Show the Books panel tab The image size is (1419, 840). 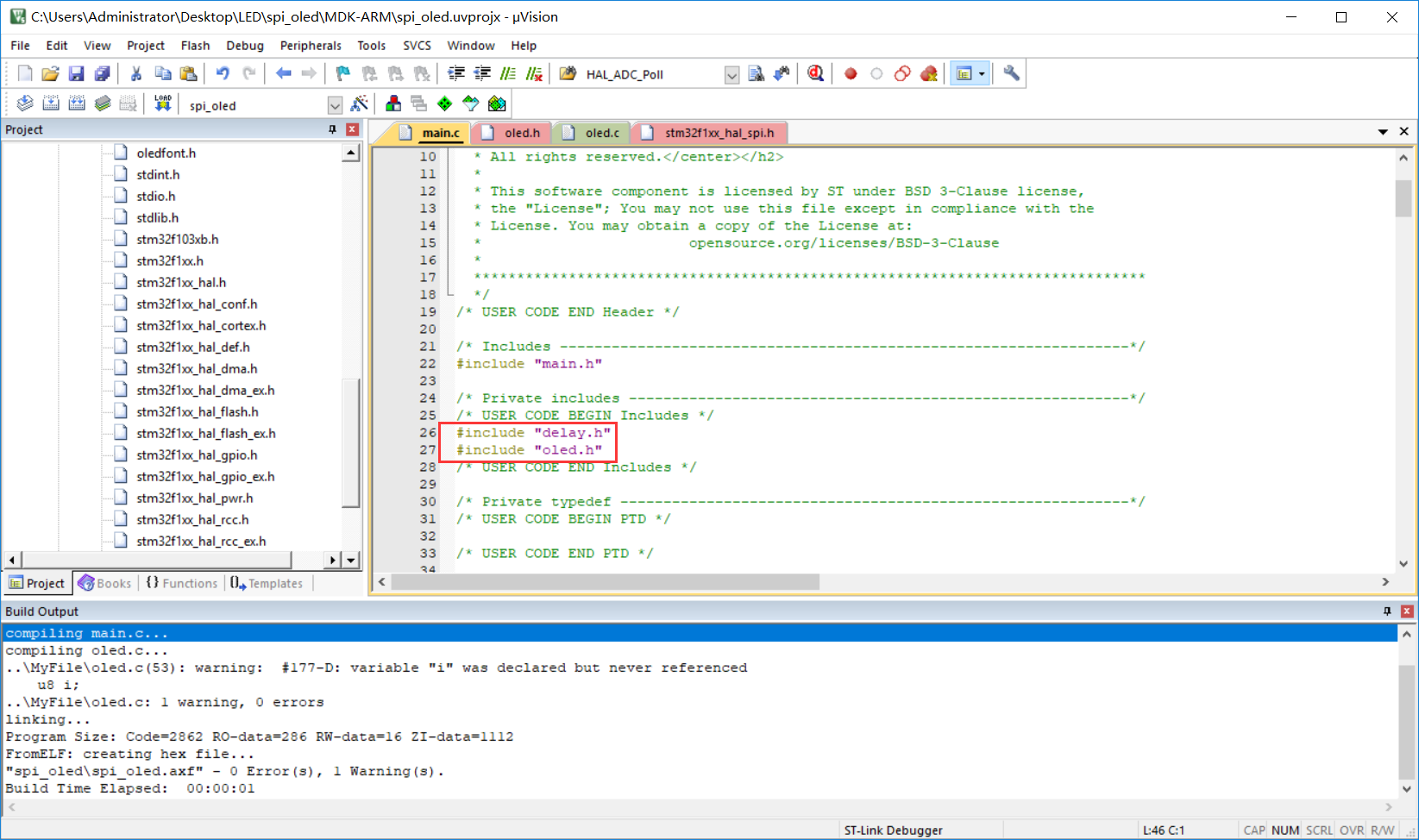pos(105,583)
